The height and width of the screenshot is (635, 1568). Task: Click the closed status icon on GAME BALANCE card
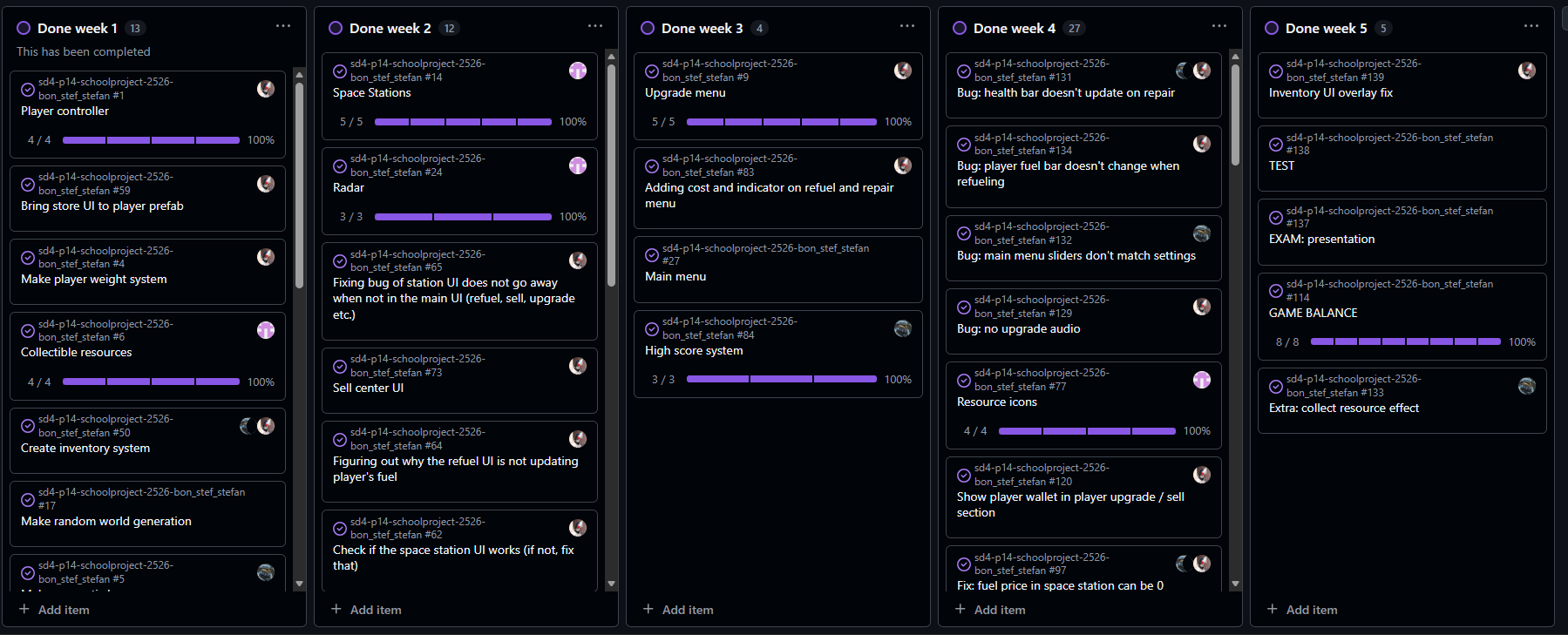click(1276, 291)
